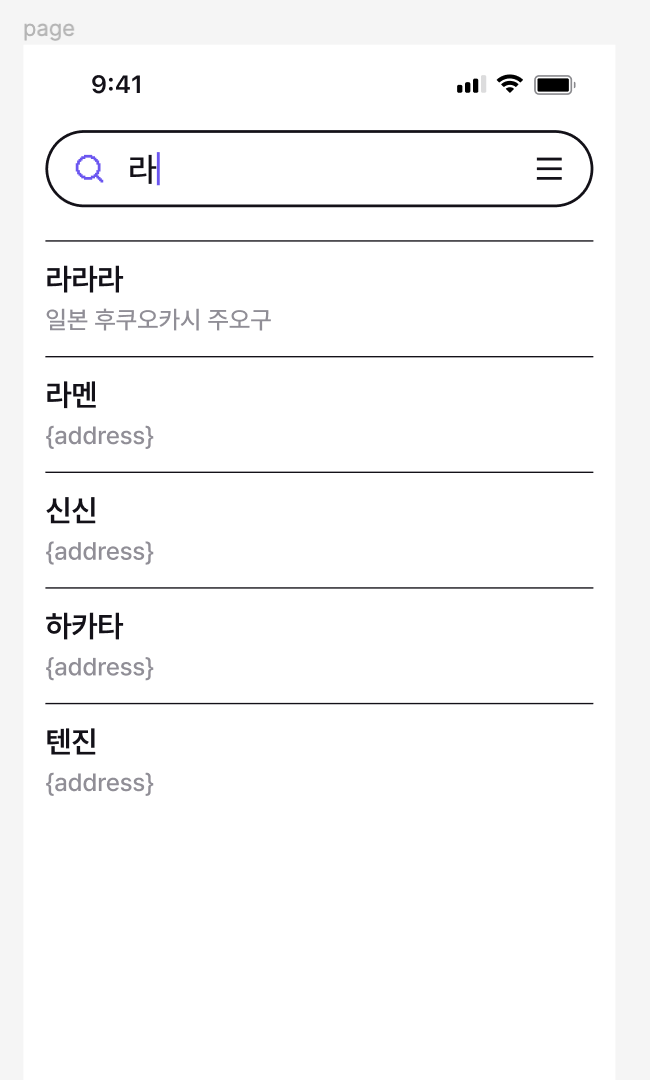Choose the 하카타 suggestion
650x1080 pixels.
click(x=85, y=626)
